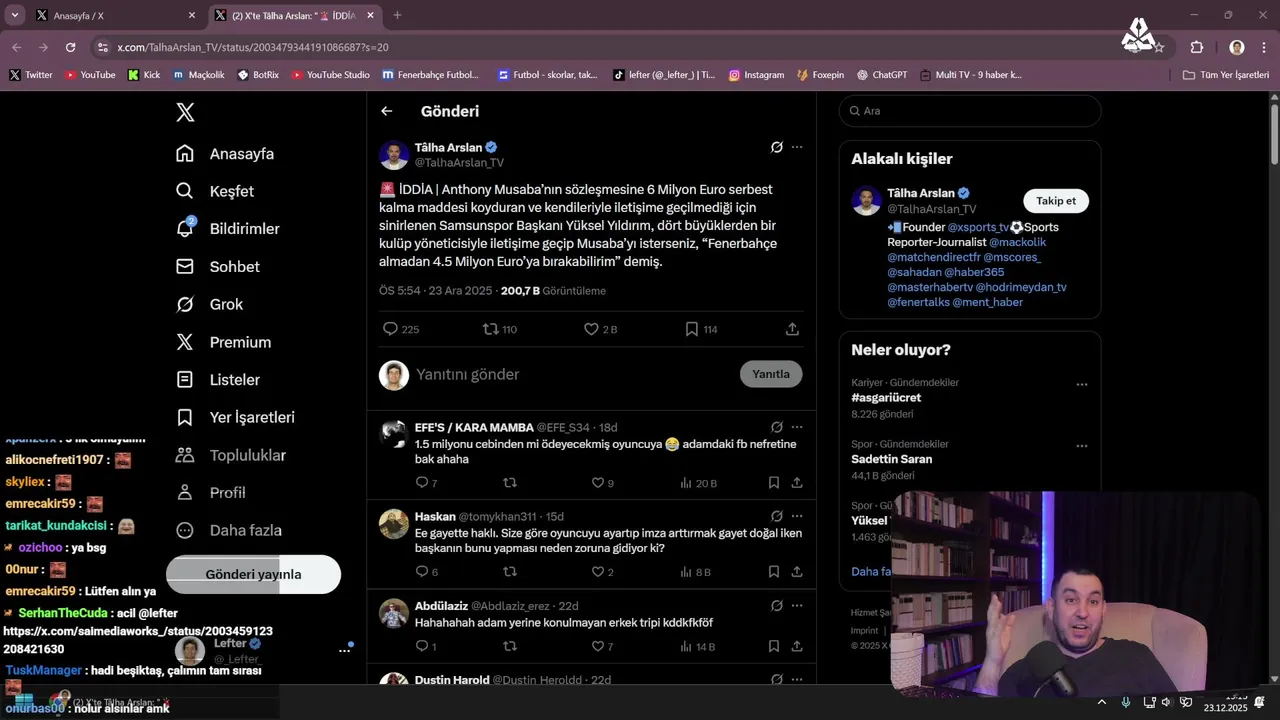Like the EFE'S / KARA MAMBA comment
This screenshot has height=720, width=1280.
[x=598, y=483]
